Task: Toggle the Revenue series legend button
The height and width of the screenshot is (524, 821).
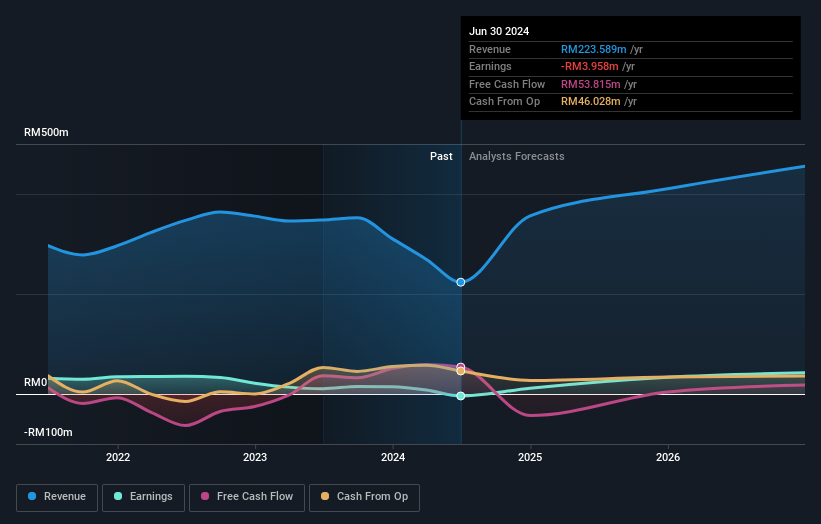Action: [x=57, y=497]
